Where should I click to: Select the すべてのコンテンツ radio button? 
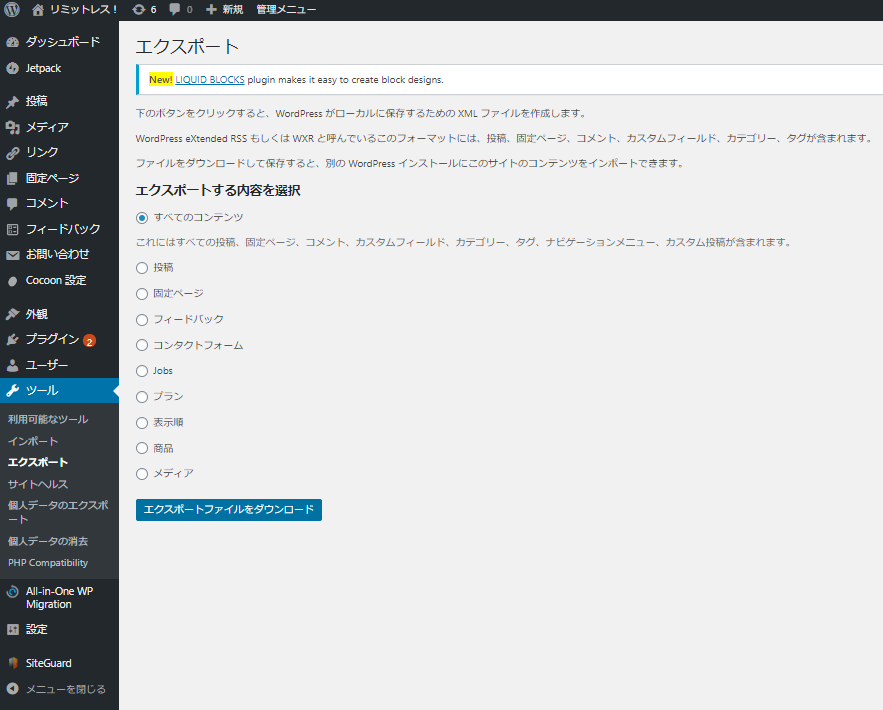pos(142,217)
